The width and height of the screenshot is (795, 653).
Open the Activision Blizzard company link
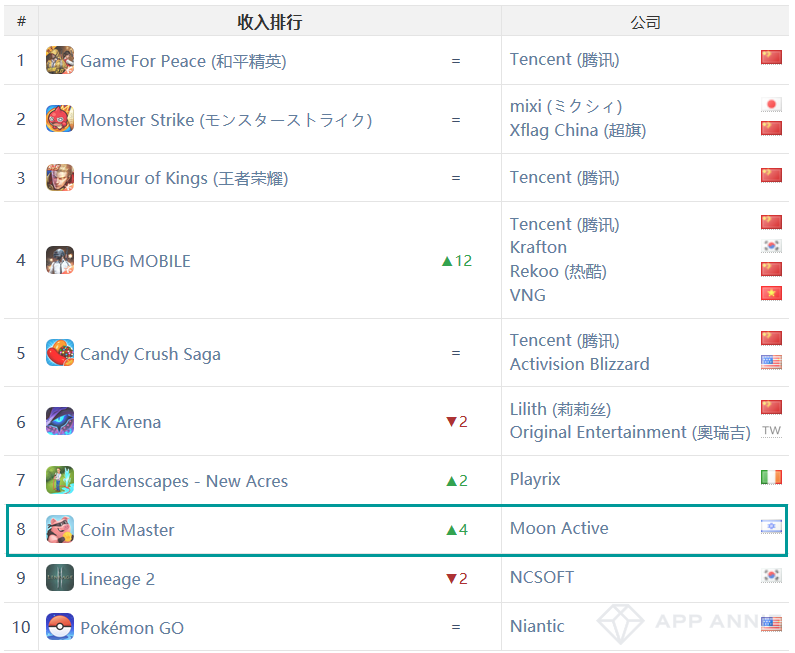tap(580, 364)
